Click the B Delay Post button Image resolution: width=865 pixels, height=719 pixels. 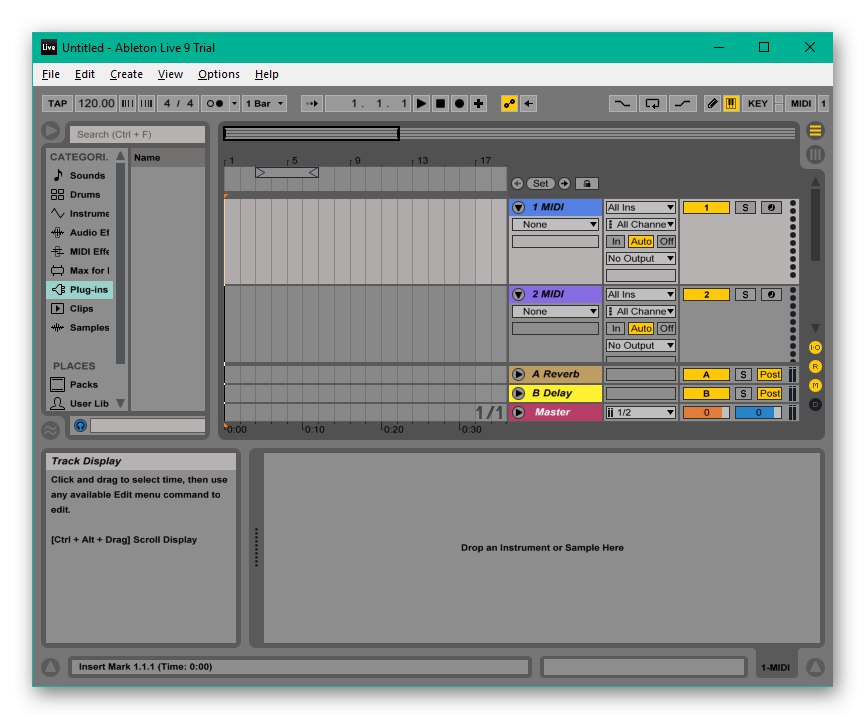click(x=769, y=393)
